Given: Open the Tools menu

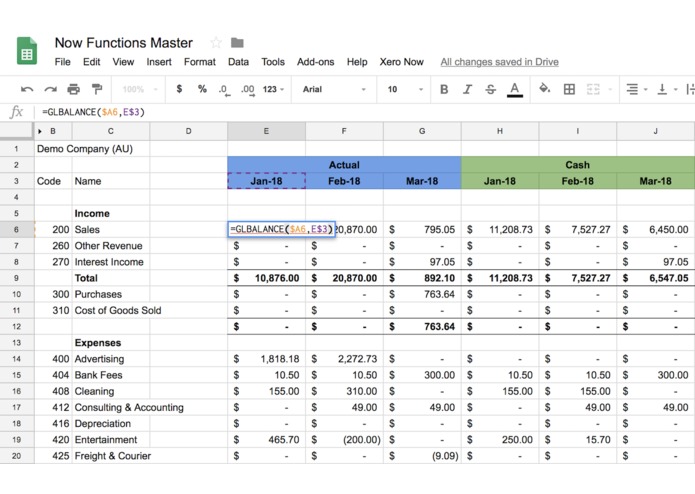Looking at the screenshot, I should pos(273,62).
